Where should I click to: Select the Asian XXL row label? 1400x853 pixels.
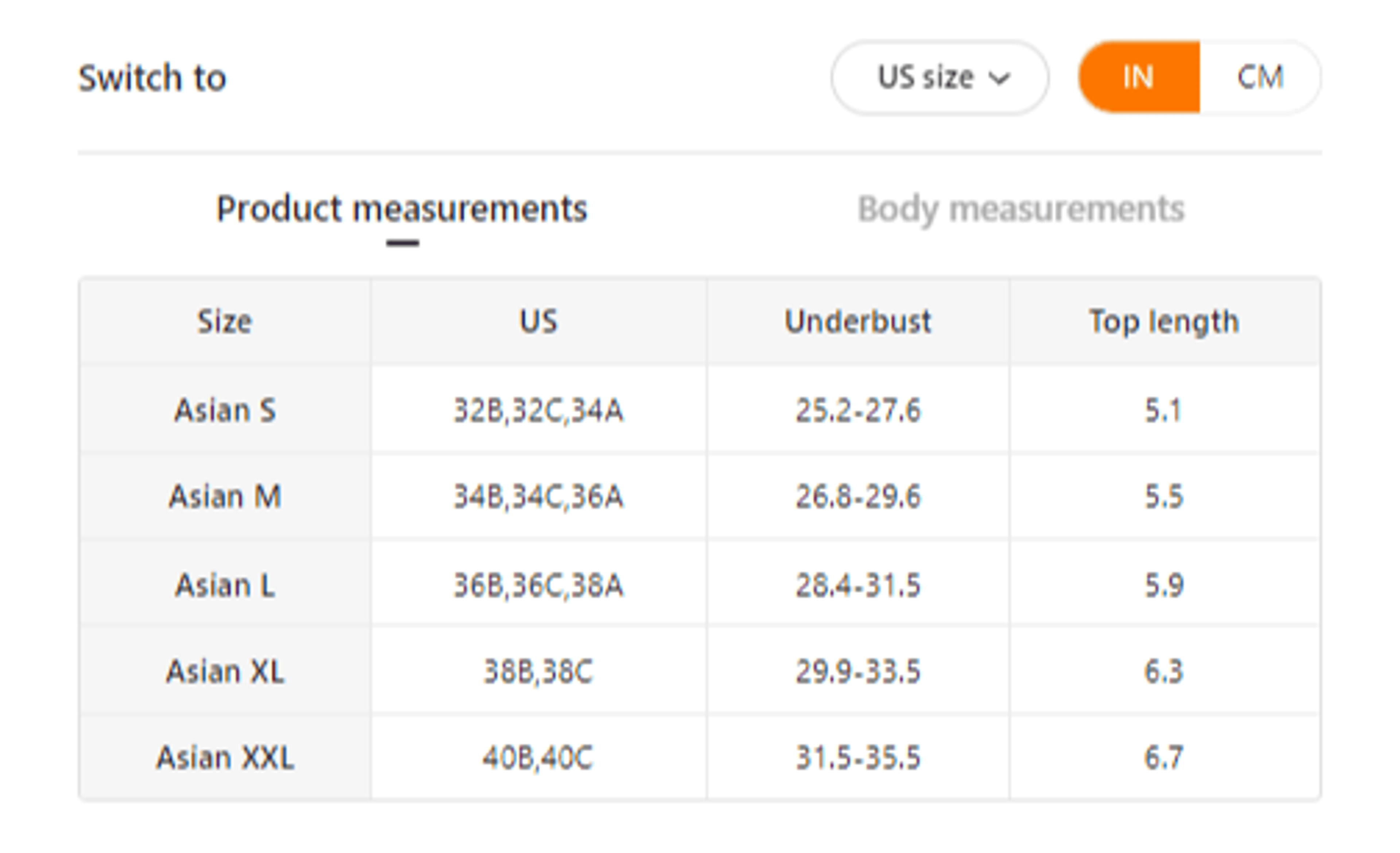click(225, 757)
